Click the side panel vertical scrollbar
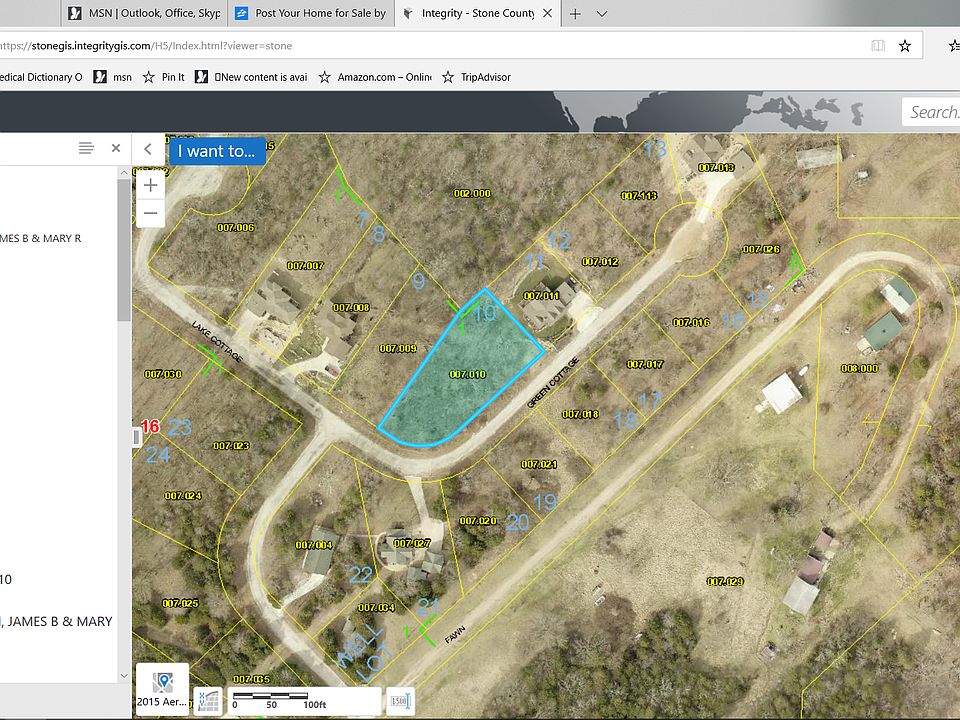This screenshot has height=720, width=960. pyautogui.click(x=124, y=250)
